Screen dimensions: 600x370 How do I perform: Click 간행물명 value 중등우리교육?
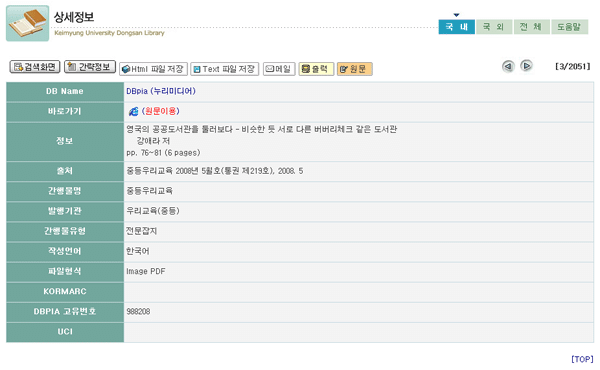coord(150,191)
